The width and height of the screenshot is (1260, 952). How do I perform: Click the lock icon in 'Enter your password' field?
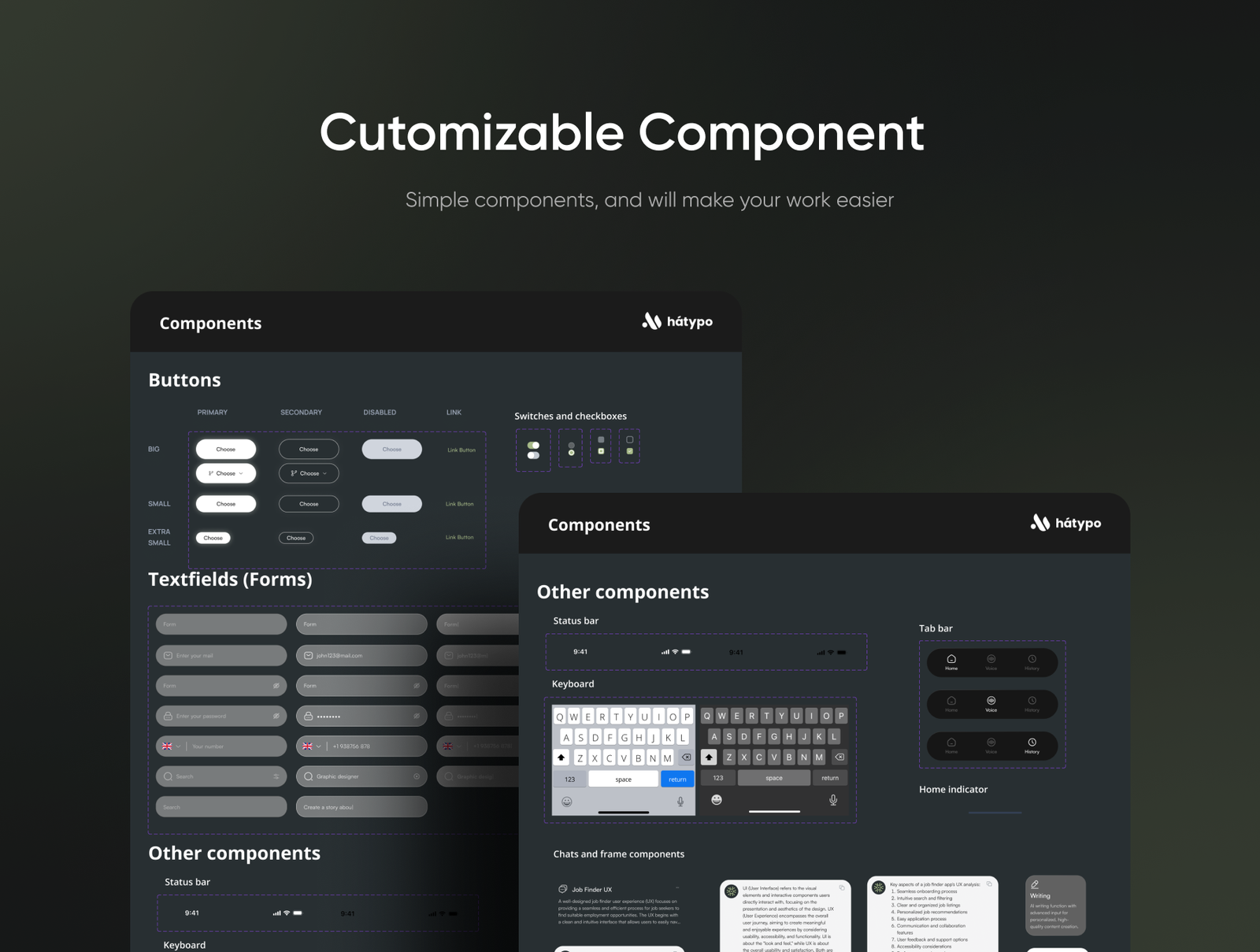(168, 717)
